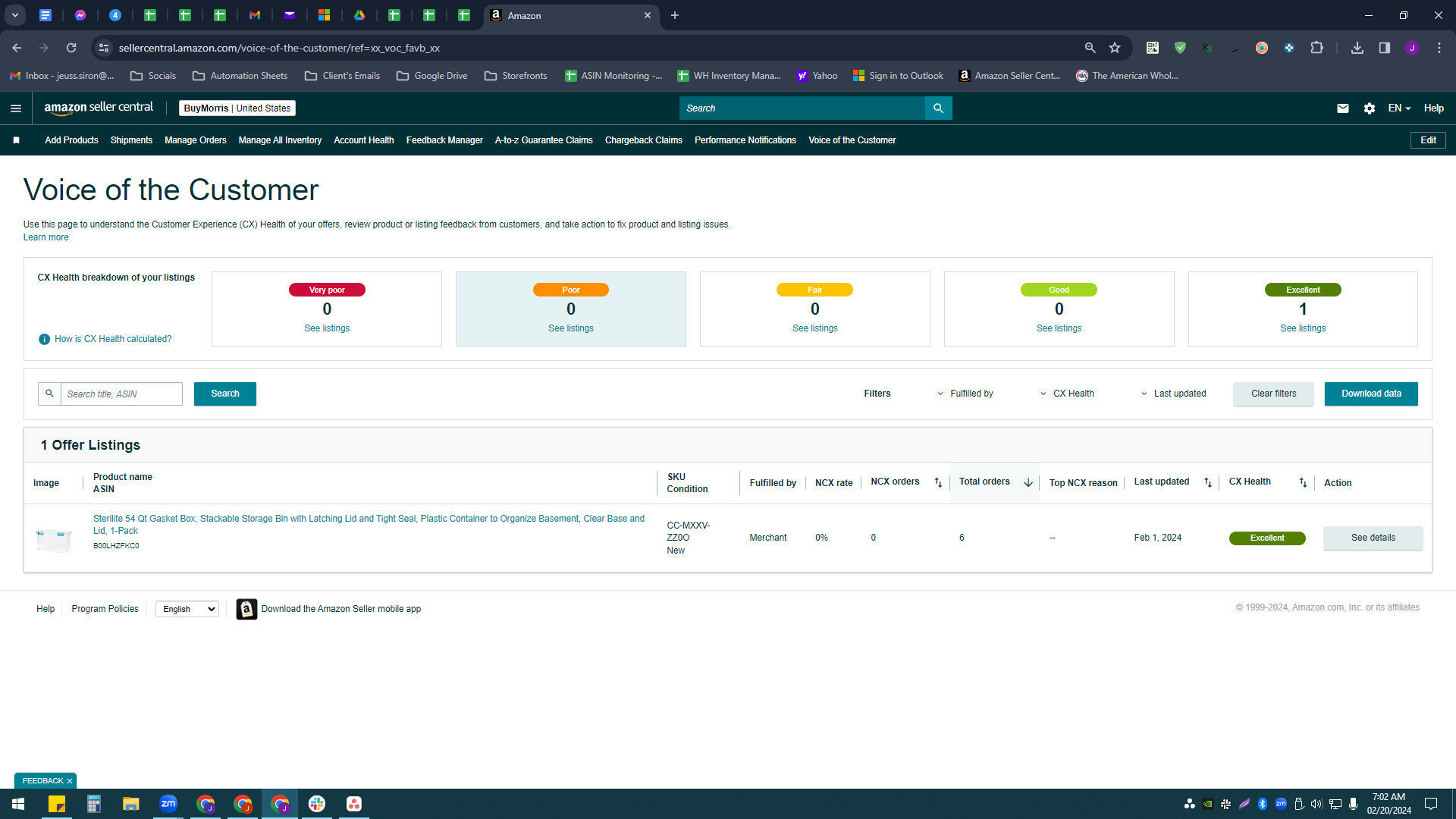Click See details for the Sterilite listing

coord(1373,538)
